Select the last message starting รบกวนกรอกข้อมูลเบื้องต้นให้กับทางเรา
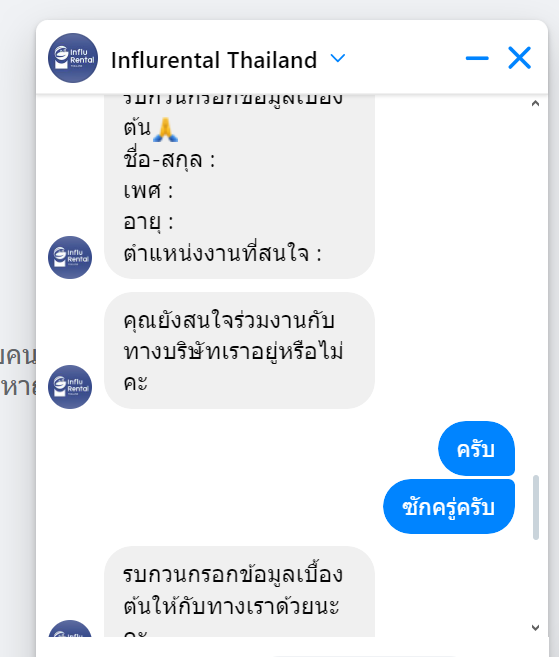 (239, 592)
